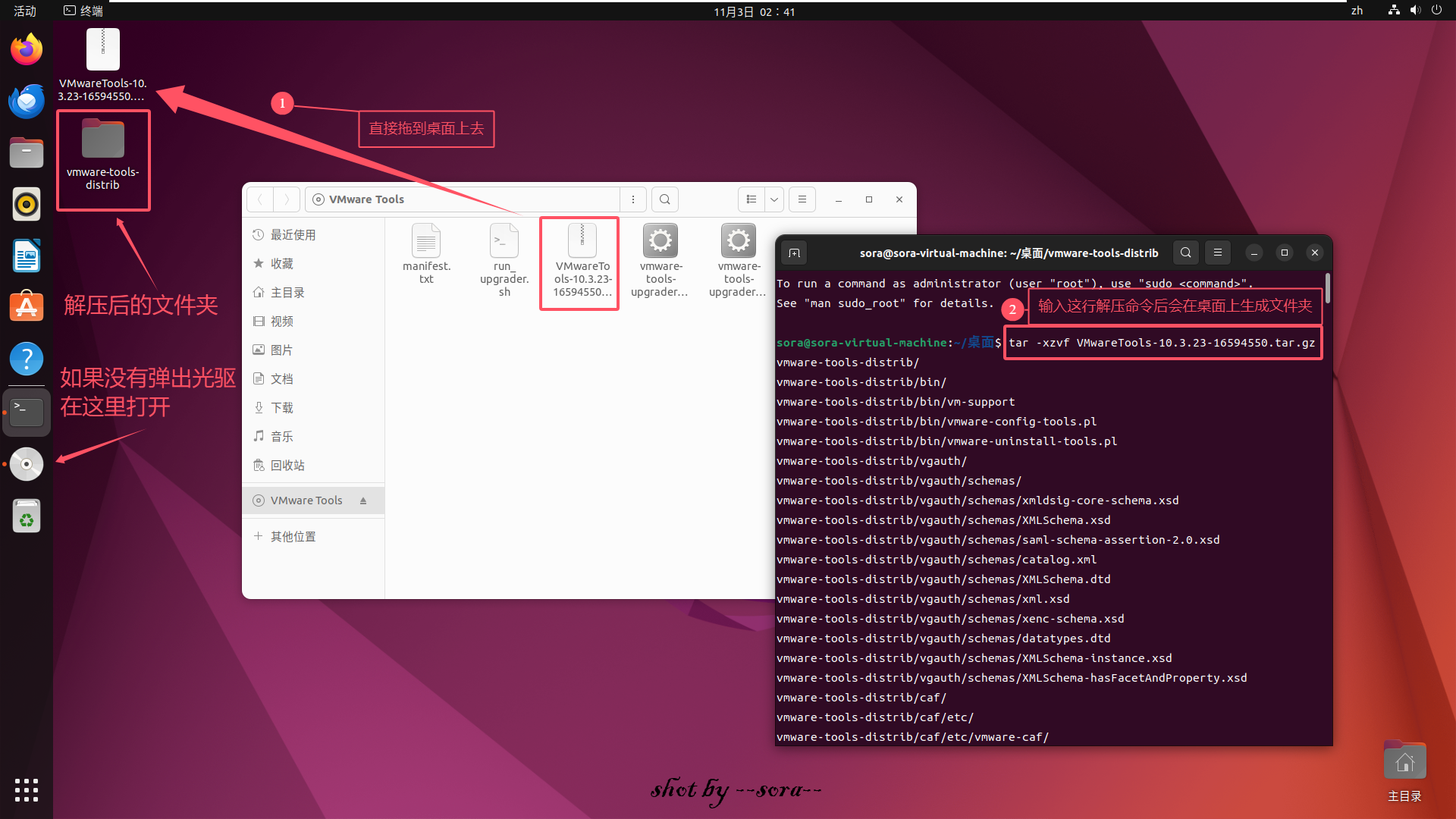Open 下载 folder in the sidebar
Viewport: 1456px width, 819px height.
(313, 408)
